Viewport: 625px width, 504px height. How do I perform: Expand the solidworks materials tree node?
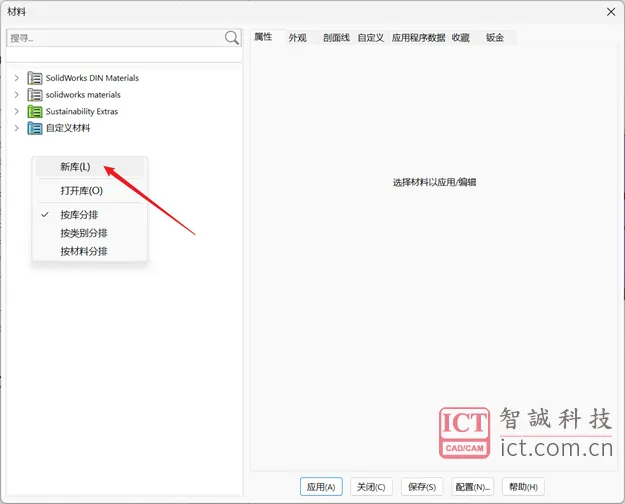coord(17,95)
